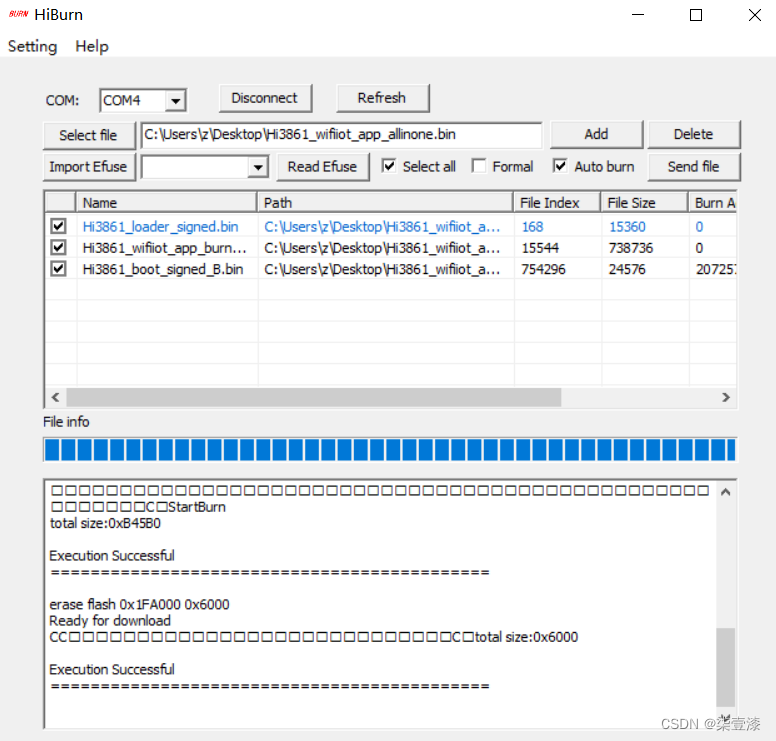Screen dimensions: 776x741
Task: Enable the Formal checkbox
Action: pos(479,166)
